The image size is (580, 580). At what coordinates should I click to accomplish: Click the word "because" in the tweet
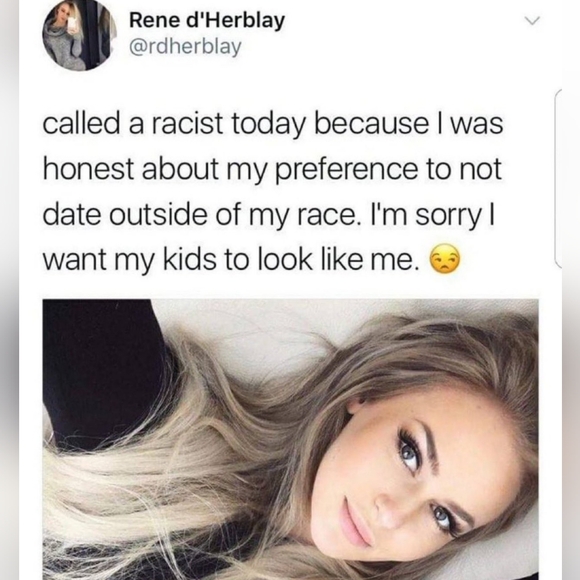tap(372, 124)
